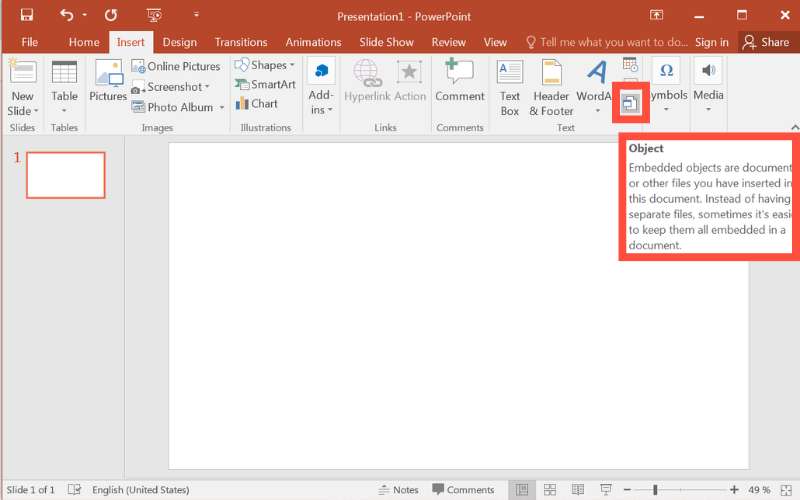Click the Insert Object icon

[630, 103]
